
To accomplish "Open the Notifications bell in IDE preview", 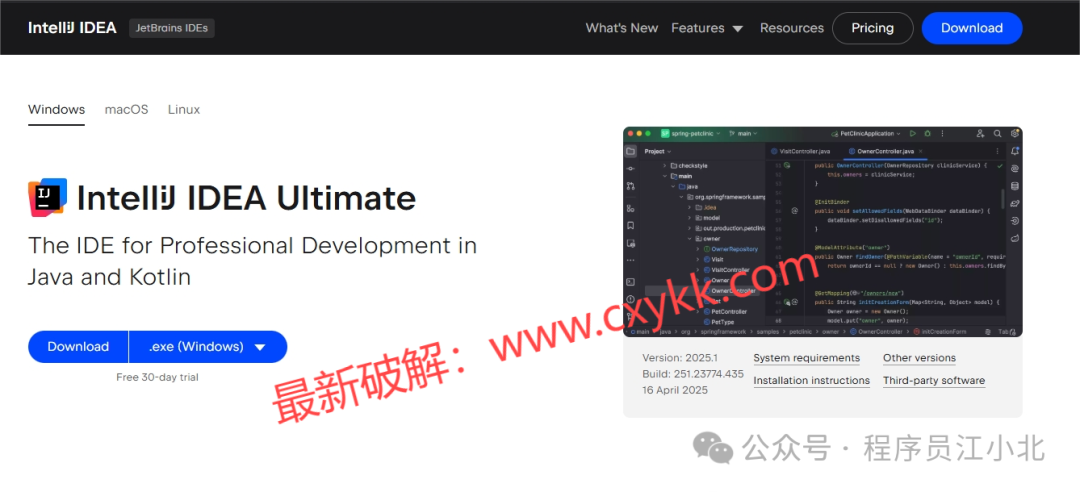I will (x=1015, y=152).
